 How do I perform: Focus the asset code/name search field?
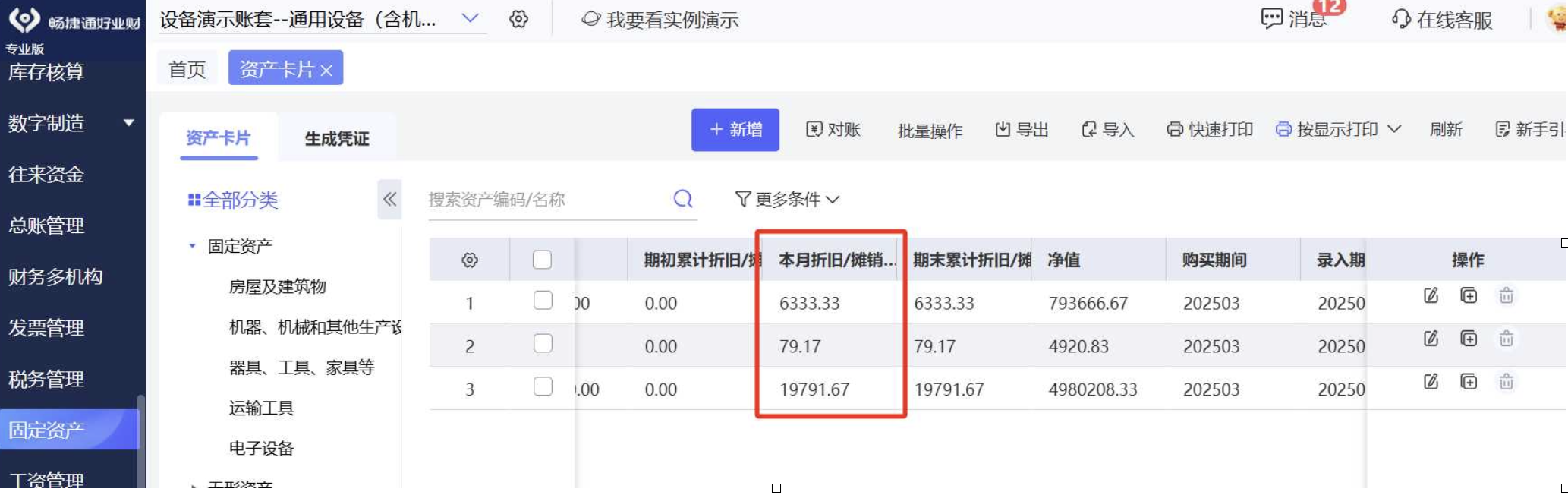click(x=546, y=200)
